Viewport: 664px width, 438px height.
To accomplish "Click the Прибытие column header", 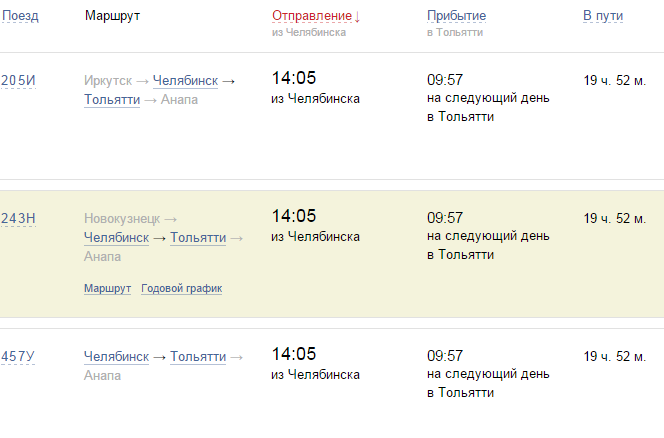I will pos(456,17).
